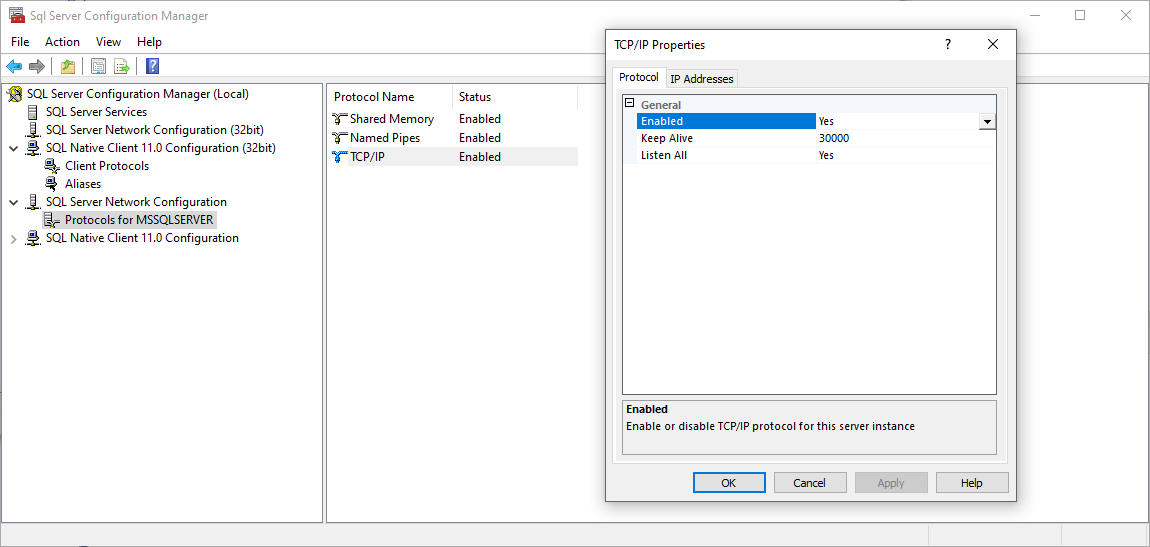
Task: Click the Aliases node icon
Action: (52, 184)
